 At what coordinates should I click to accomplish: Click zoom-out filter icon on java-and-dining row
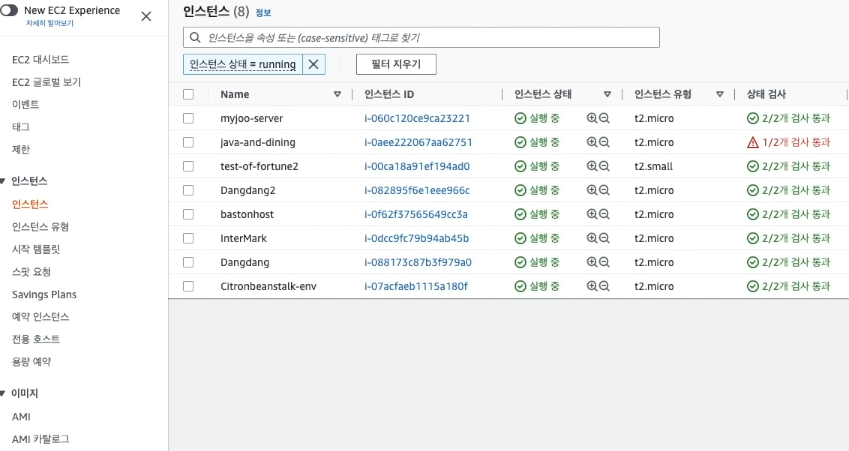(x=604, y=142)
